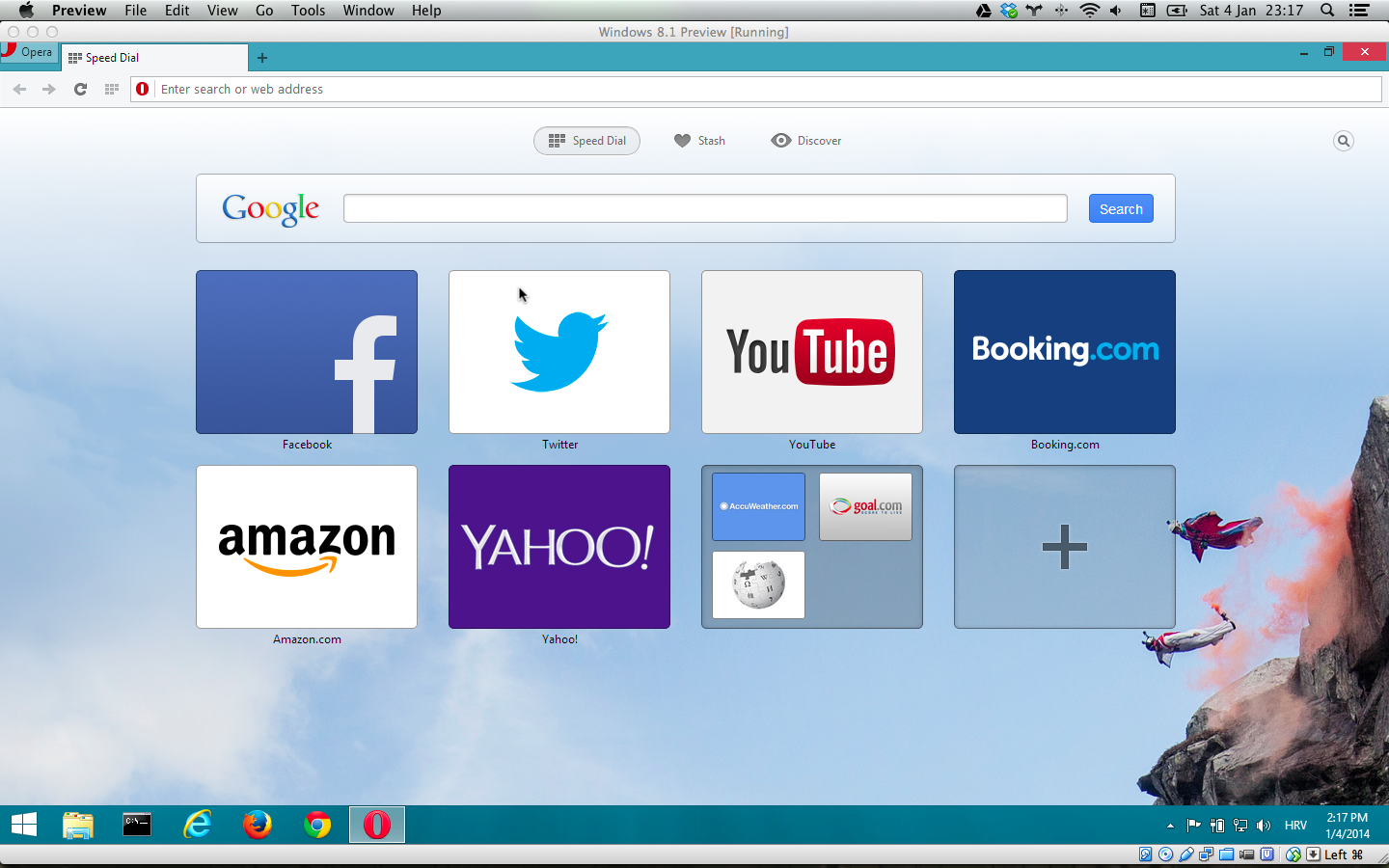Open the Edit menu
The width and height of the screenshot is (1389, 868).
click(x=177, y=11)
